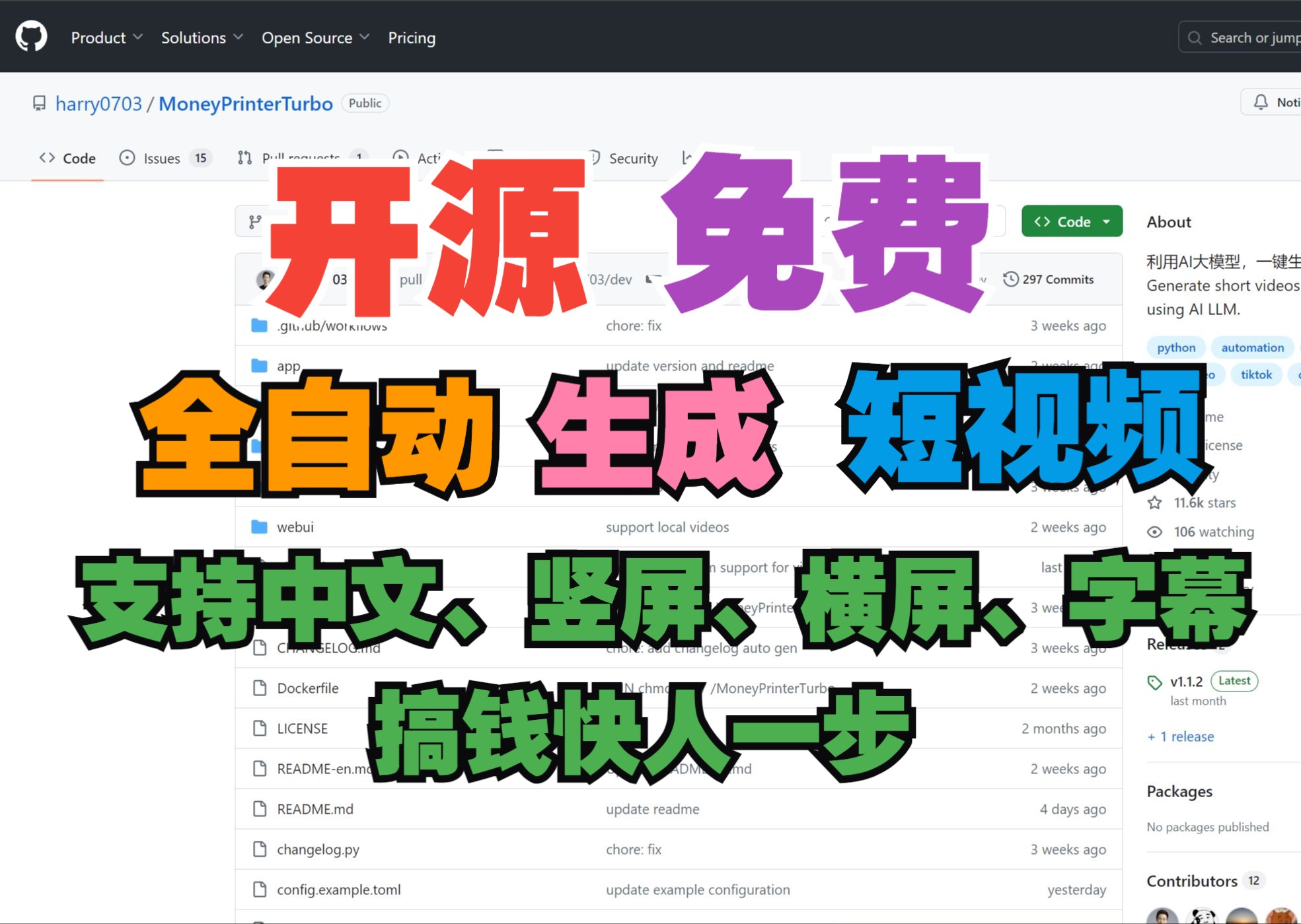1301x924 pixels.
Task: Open the Code dropdown button
Action: [x=1069, y=221]
